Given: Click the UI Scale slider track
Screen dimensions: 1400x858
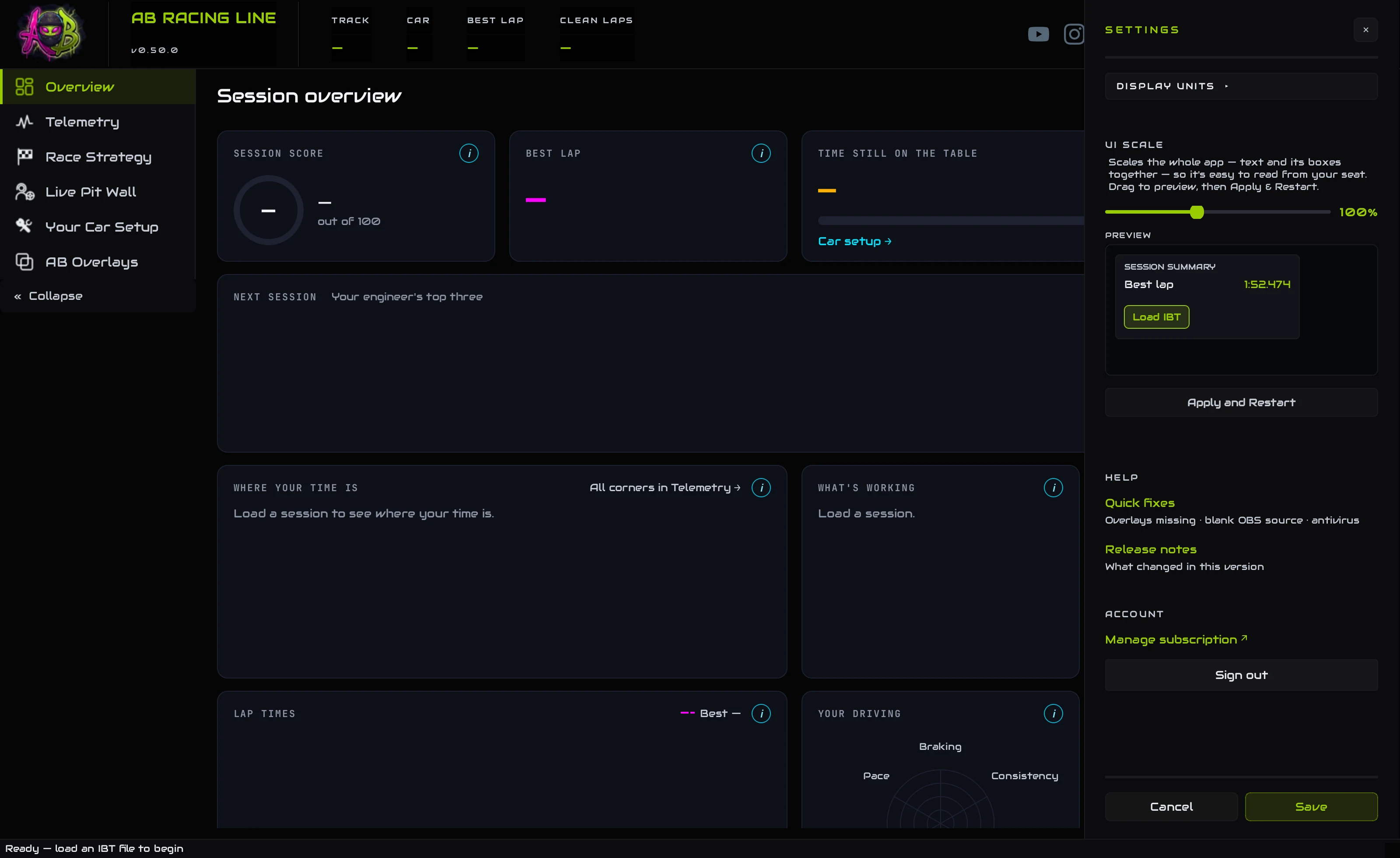Looking at the screenshot, I should [x=1217, y=212].
